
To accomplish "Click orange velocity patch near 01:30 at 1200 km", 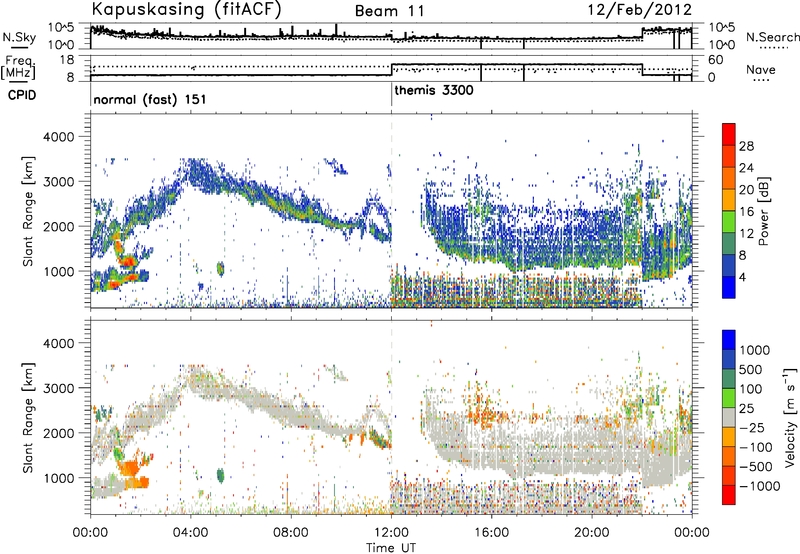I will tap(130, 467).
